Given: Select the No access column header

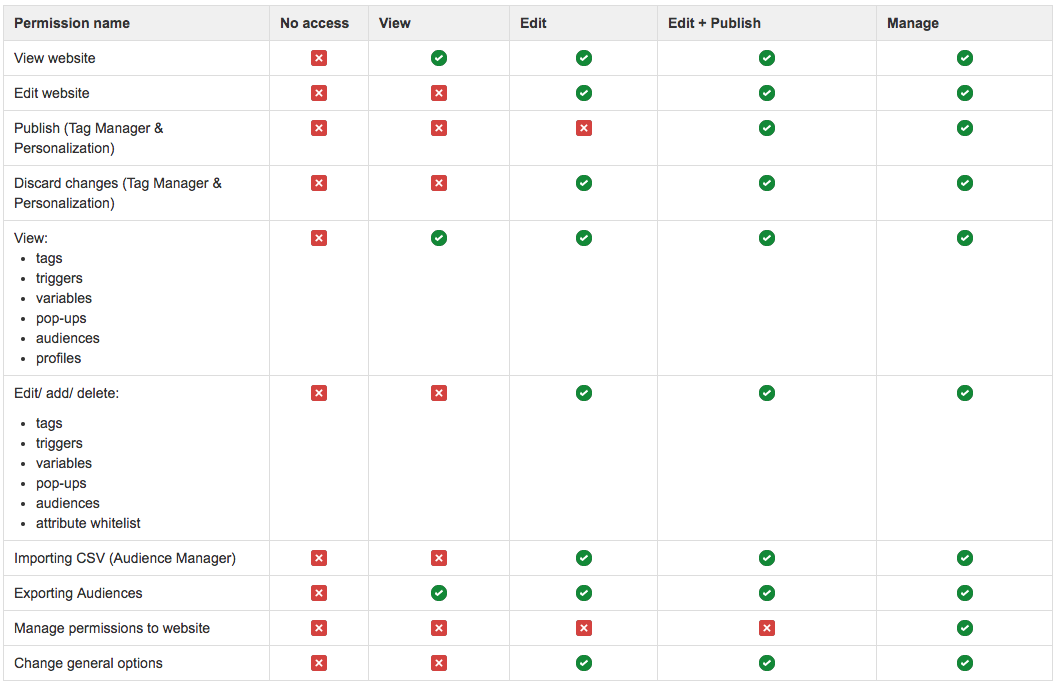Looking at the screenshot, I should [x=315, y=23].
